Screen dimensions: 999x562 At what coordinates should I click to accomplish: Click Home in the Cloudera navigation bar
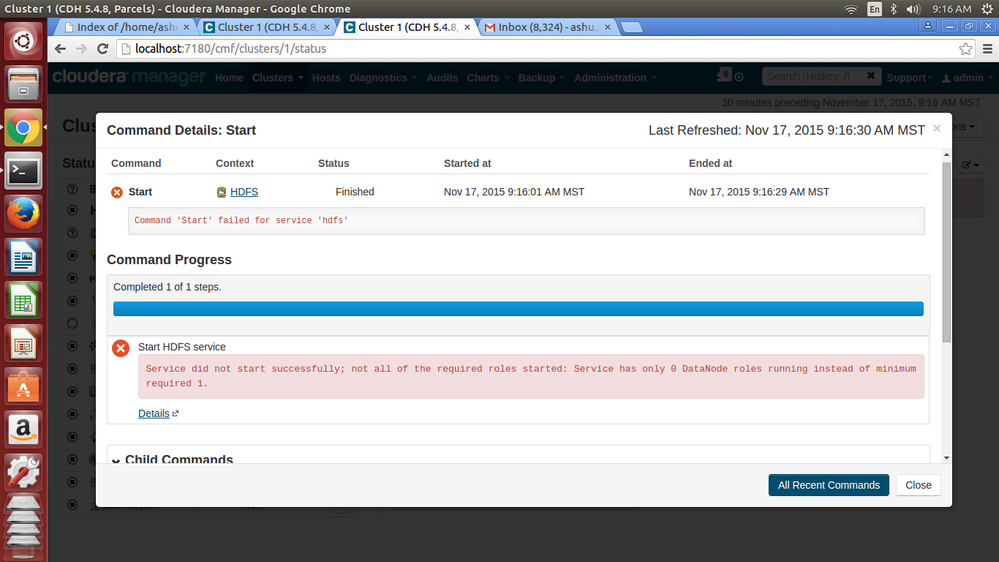229,78
